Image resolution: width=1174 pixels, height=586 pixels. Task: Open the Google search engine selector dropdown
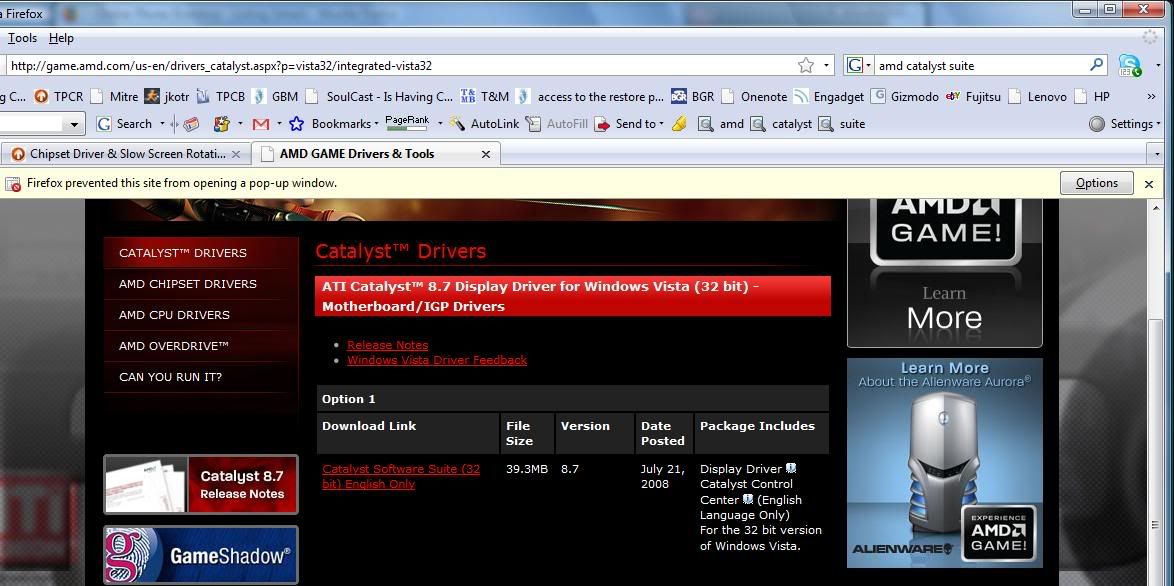coord(860,65)
